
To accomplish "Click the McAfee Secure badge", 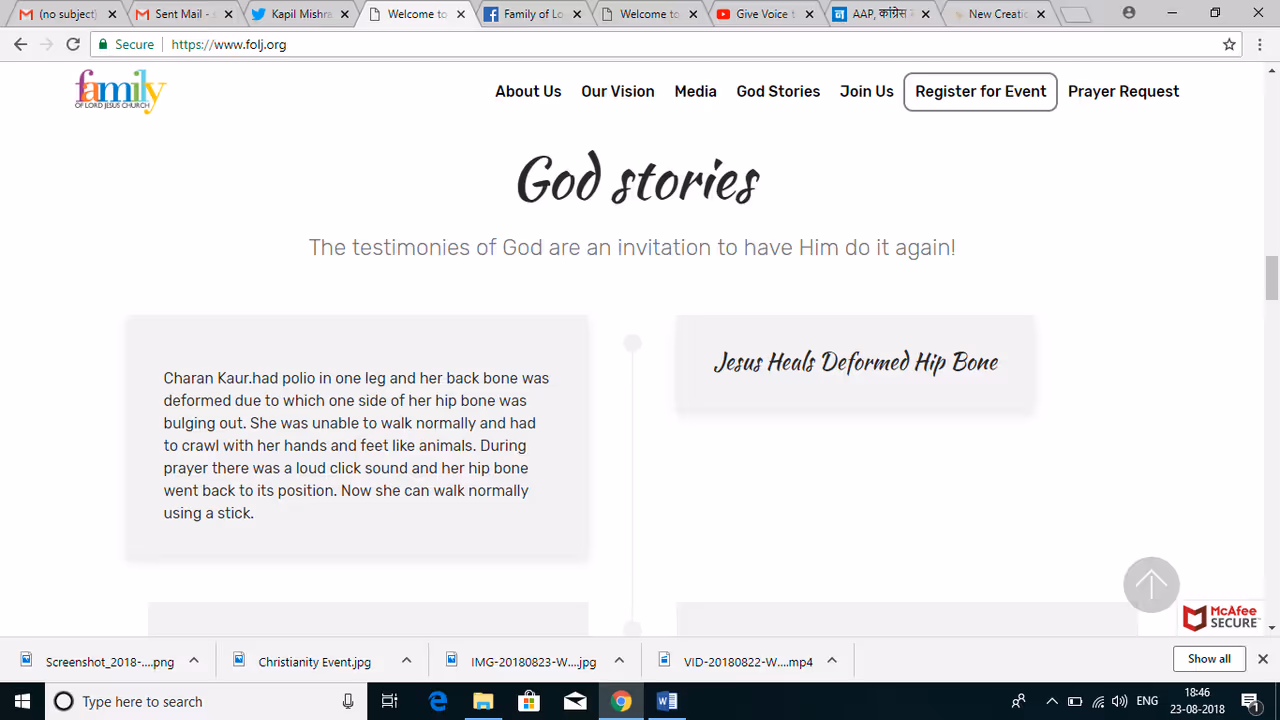I will click(x=1221, y=617).
